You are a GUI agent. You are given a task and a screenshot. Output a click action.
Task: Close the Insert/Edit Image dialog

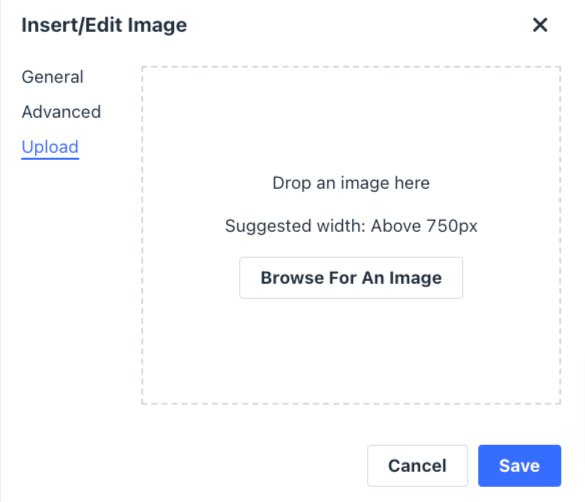point(540,25)
